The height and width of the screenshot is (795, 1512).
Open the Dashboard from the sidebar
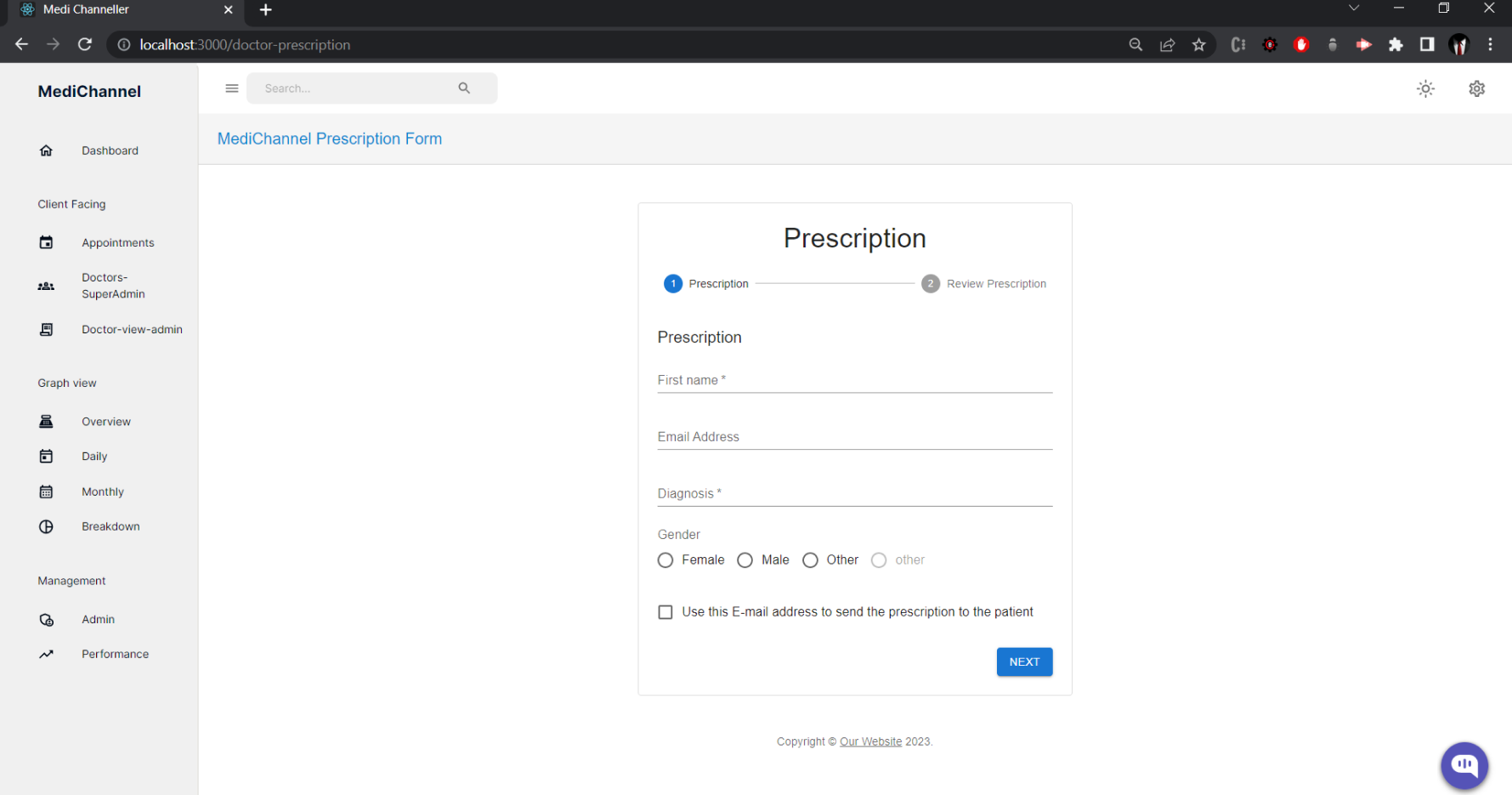(110, 150)
